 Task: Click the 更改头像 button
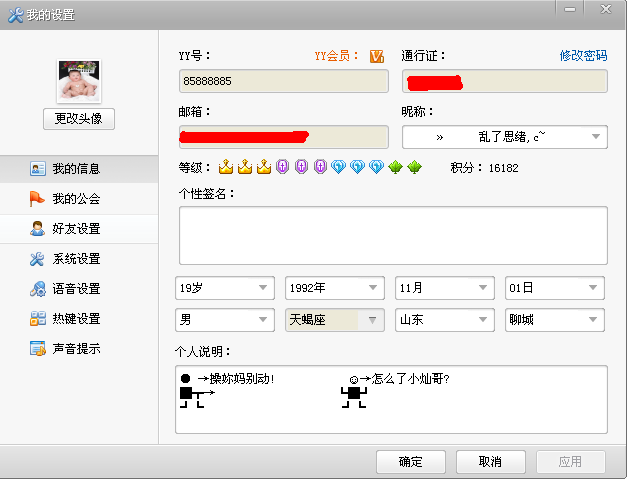[x=79, y=119]
